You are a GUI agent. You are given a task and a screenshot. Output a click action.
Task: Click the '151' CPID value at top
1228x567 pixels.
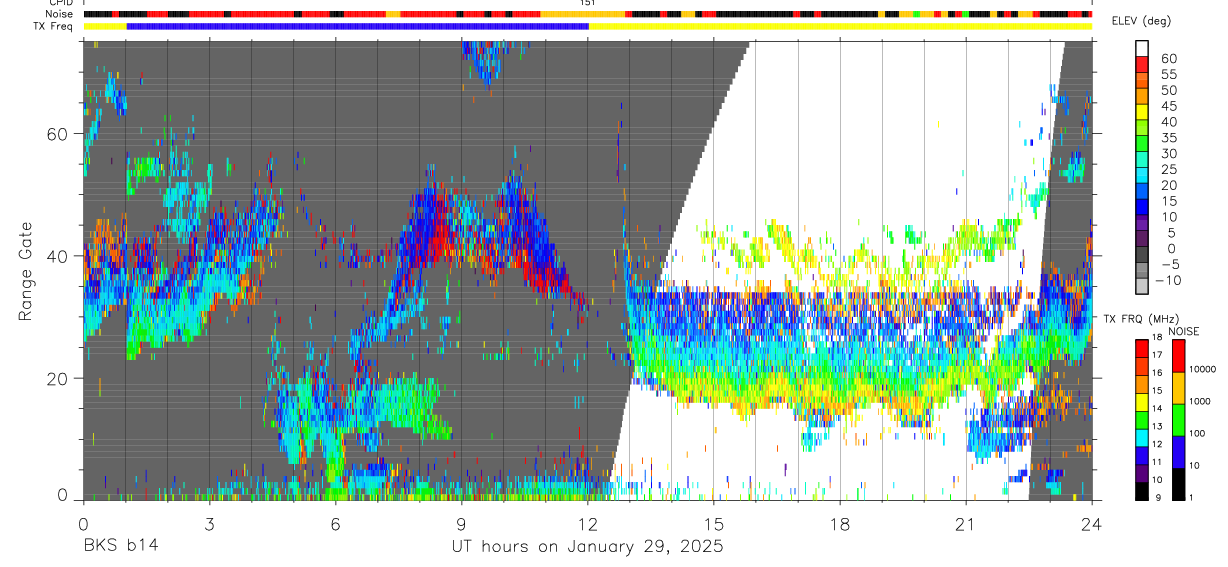(588, 3)
